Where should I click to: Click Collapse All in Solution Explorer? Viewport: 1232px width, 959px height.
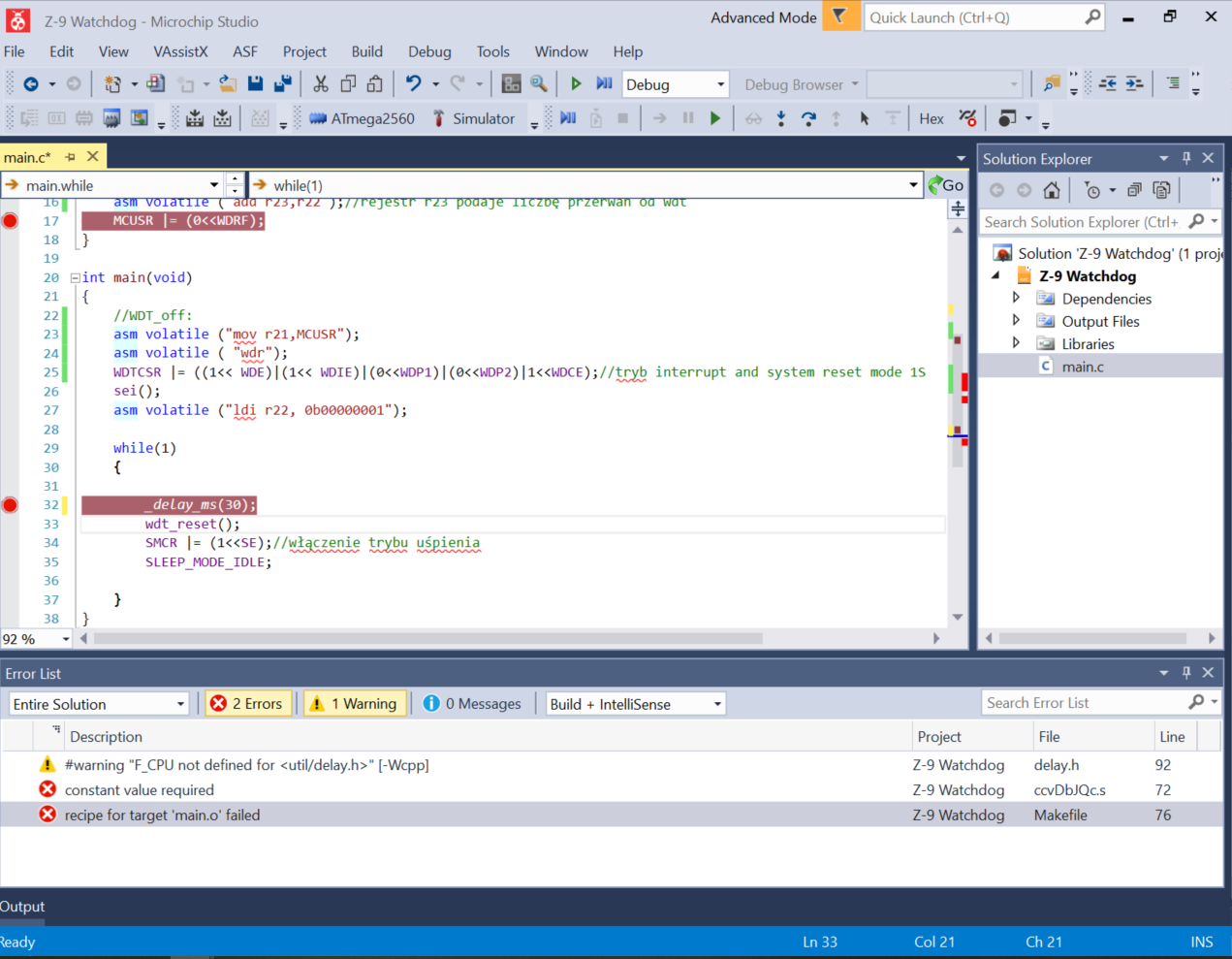coord(1134,190)
